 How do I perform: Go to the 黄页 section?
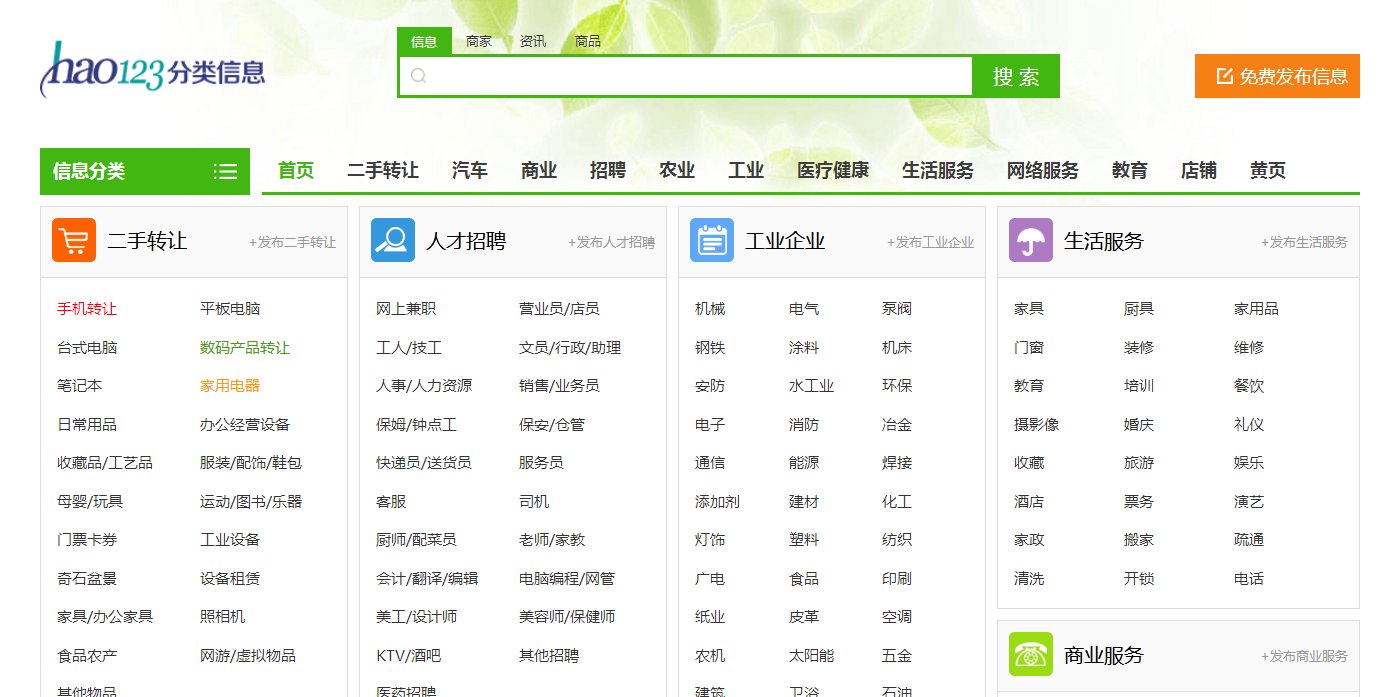point(1267,170)
